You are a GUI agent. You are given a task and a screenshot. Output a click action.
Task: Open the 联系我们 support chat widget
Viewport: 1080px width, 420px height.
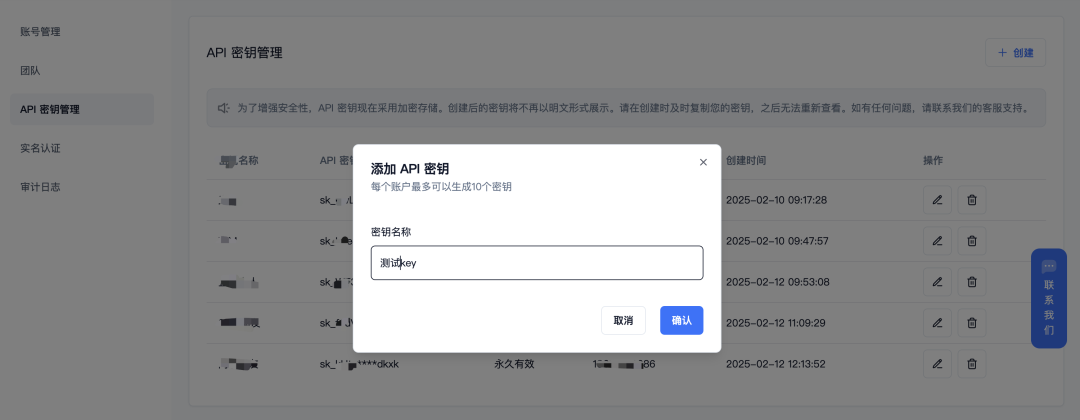[1048, 298]
